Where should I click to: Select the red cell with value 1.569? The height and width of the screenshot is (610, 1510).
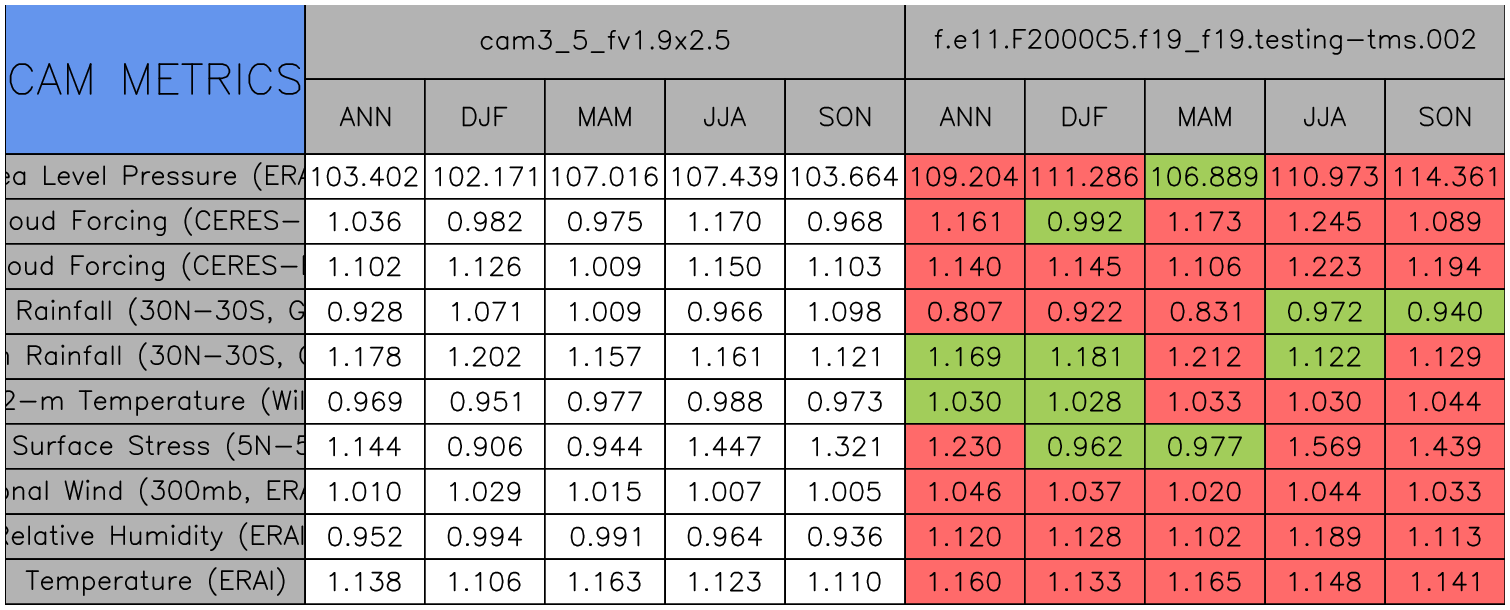(1325, 446)
